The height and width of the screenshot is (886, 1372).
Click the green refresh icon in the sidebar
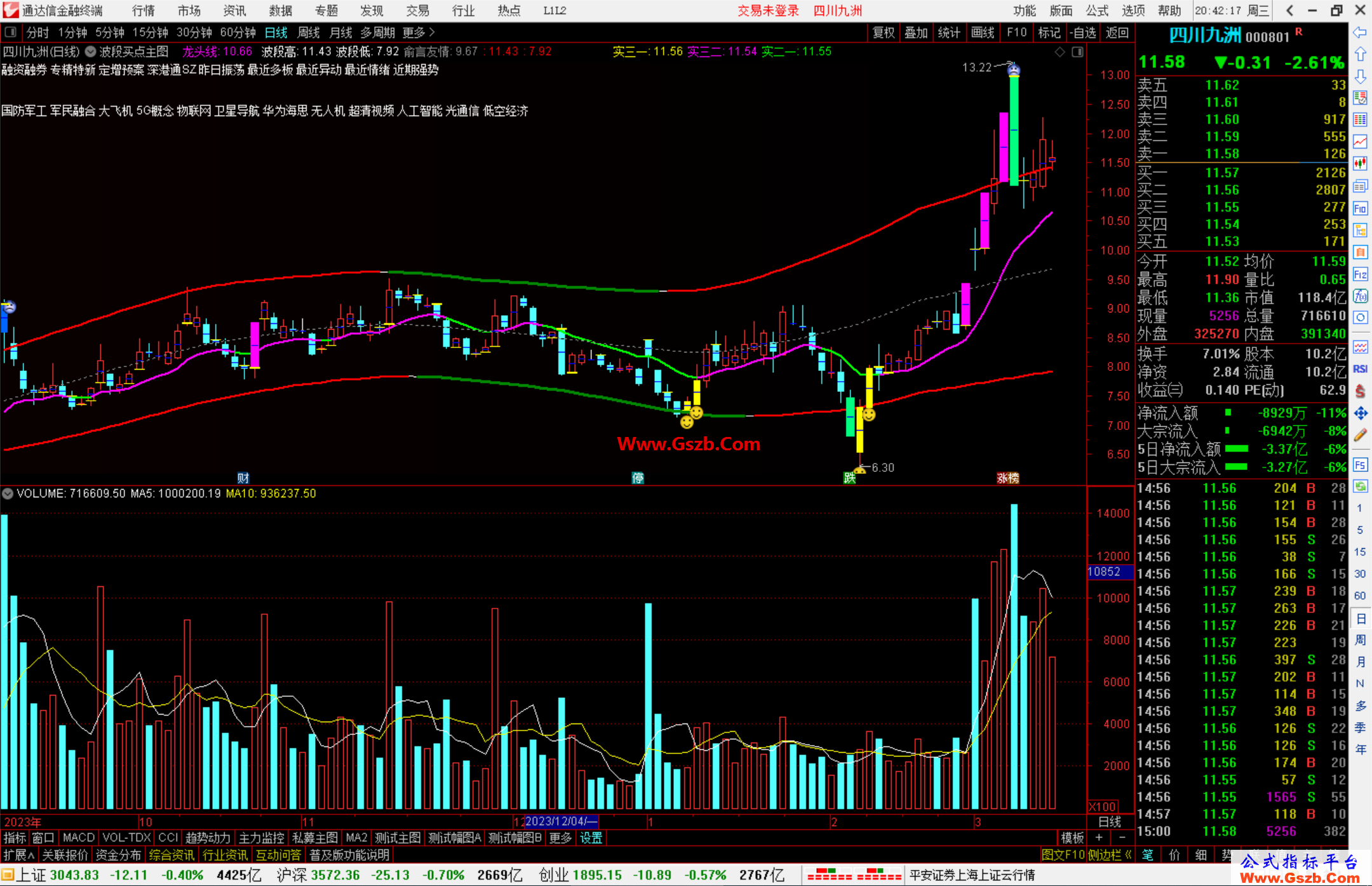[1360, 487]
